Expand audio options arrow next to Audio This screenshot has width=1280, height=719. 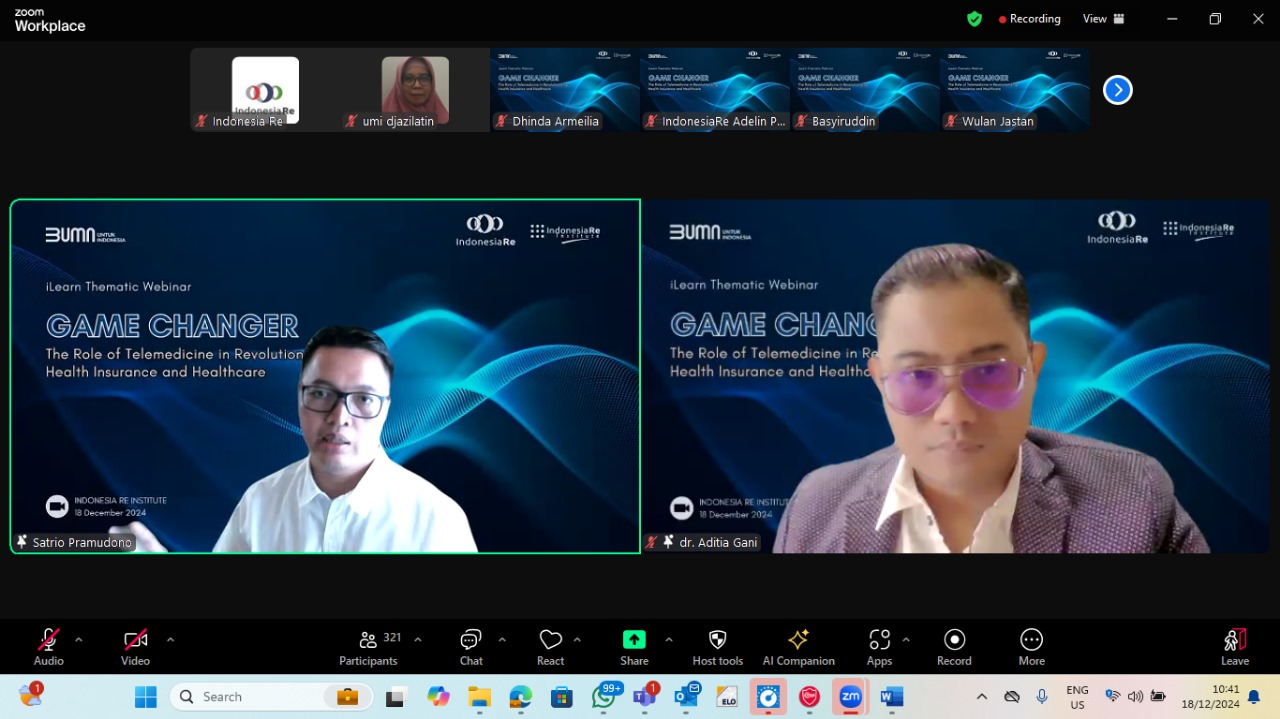pyautogui.click(x=79, y=640)
